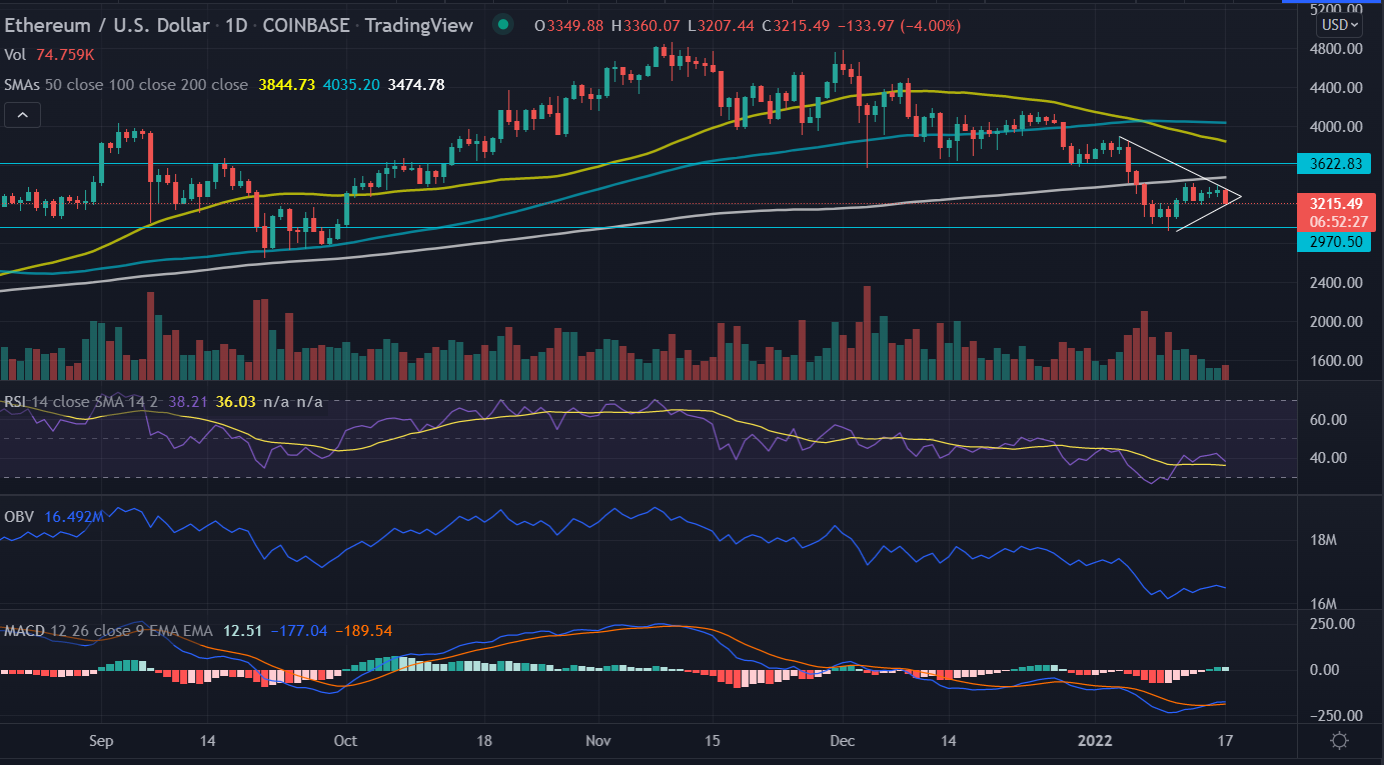Viewport: 1384px width, 765px height.
Task: Collapse the indicator legend with arrow button
Action: (x=21, y=115)
